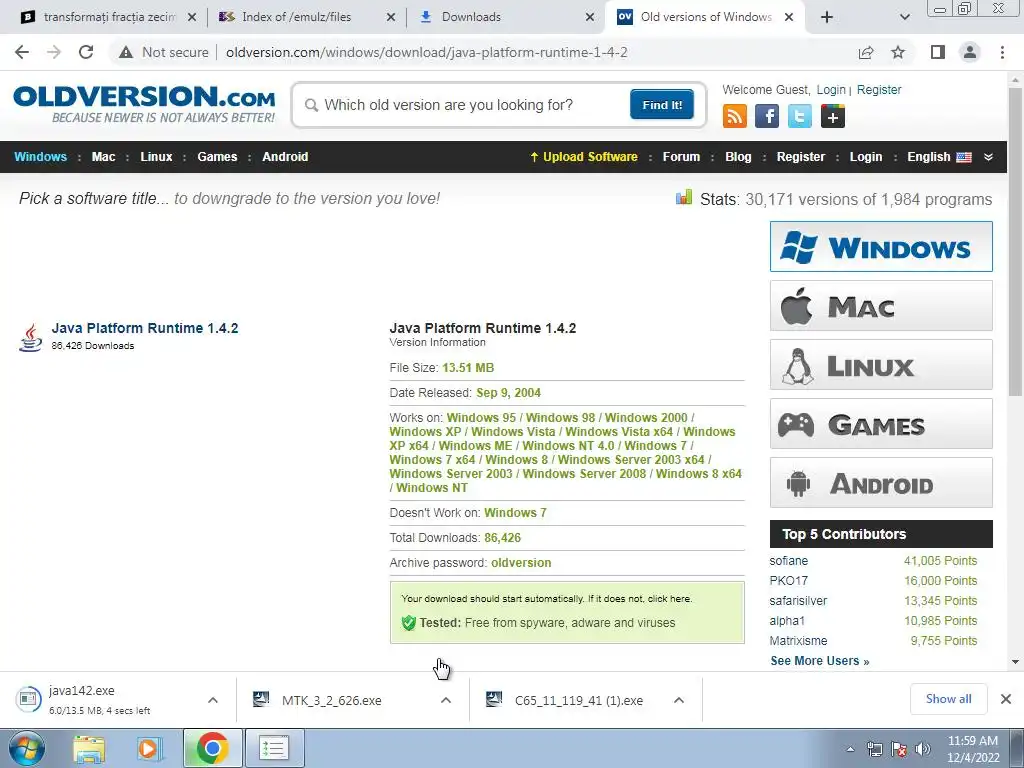
Task: Open the Chrome profile avatar
Action: click(x=970, y=52)
